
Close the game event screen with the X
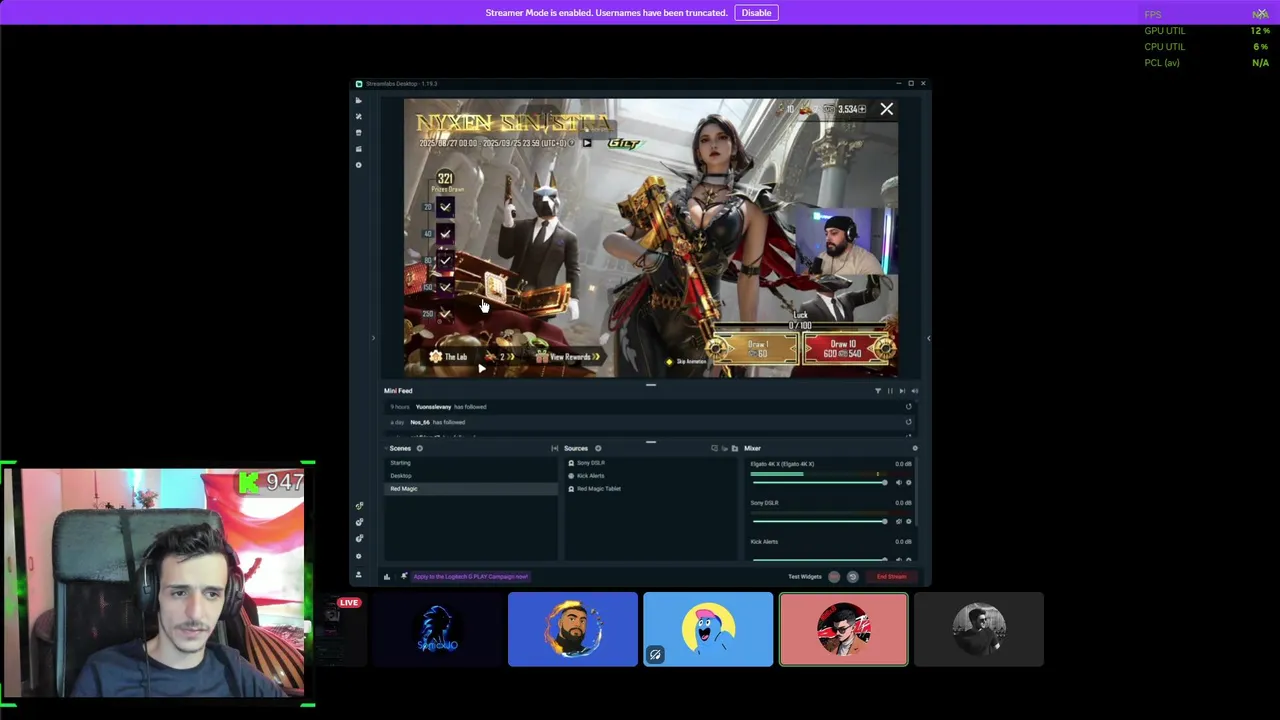(886, 109)
